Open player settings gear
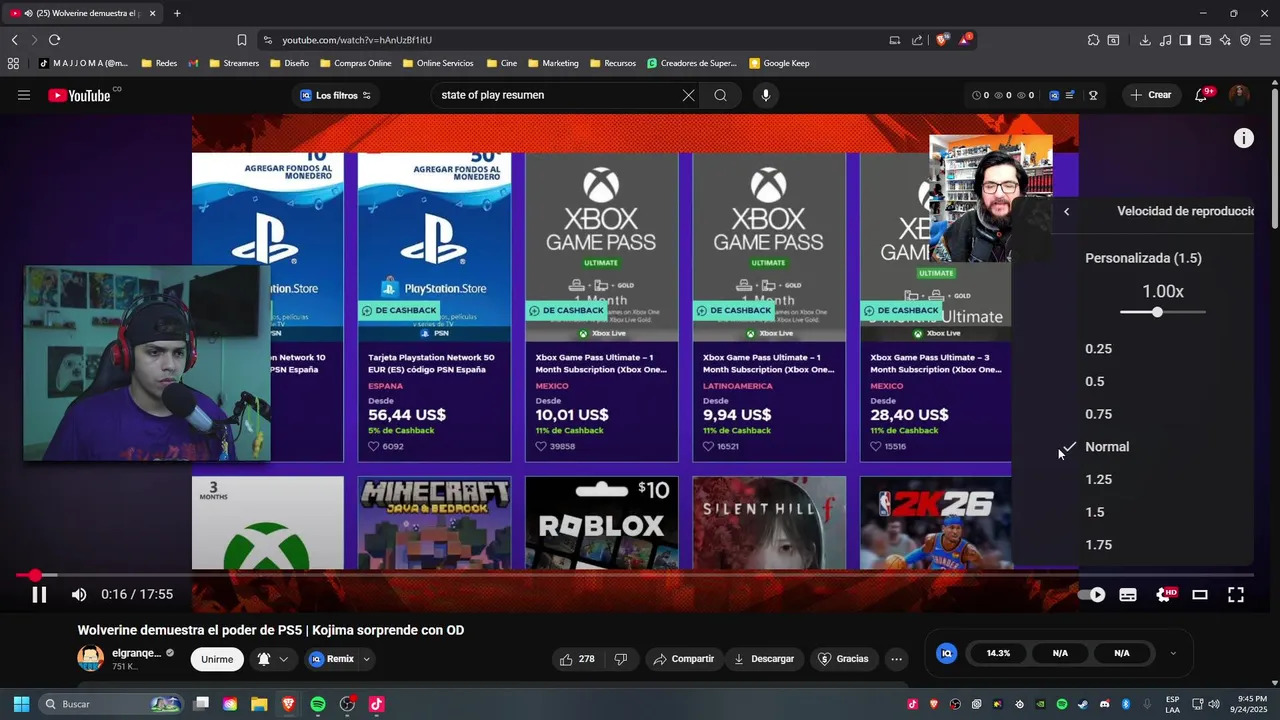 1165,595
